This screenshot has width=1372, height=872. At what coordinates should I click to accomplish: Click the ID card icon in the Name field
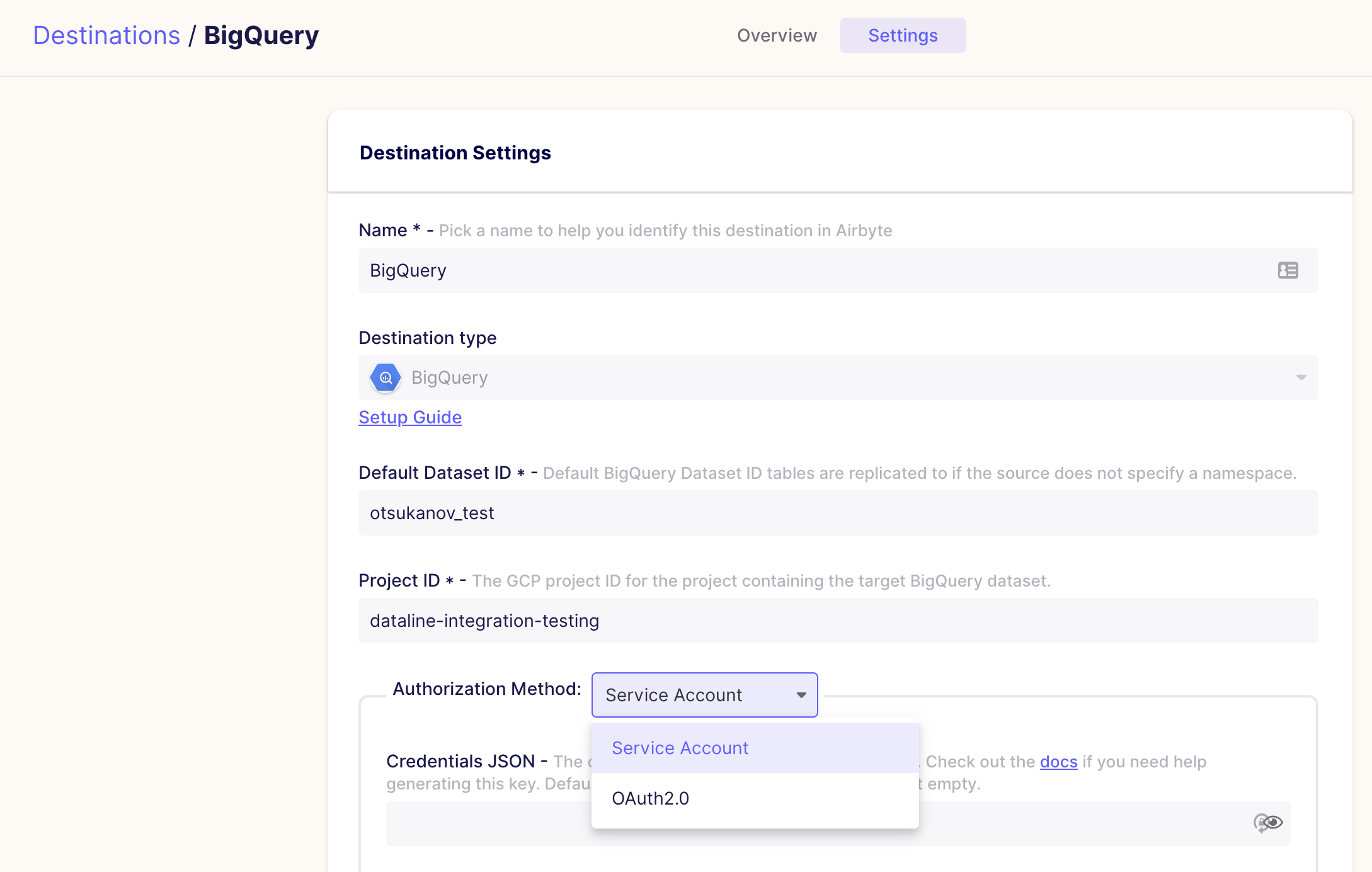tap(1288, 270)
